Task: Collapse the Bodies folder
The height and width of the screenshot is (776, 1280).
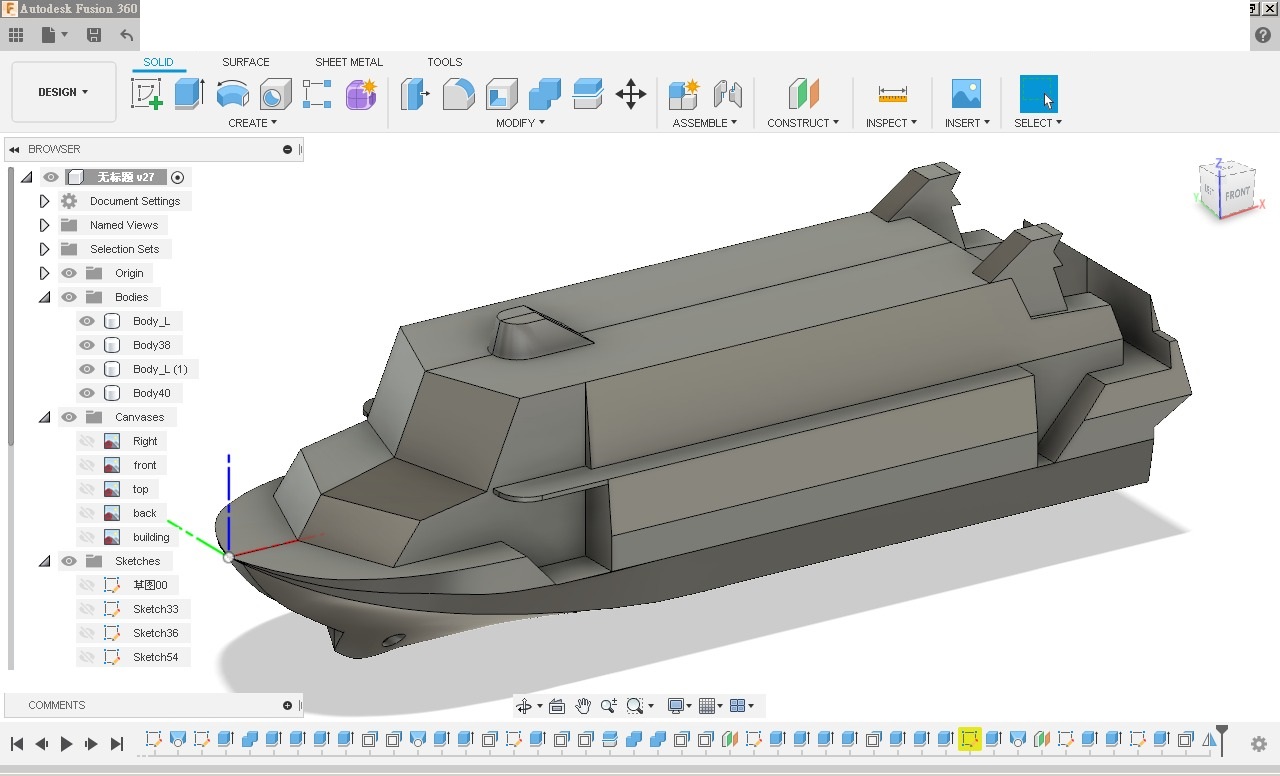Action: 44,297
